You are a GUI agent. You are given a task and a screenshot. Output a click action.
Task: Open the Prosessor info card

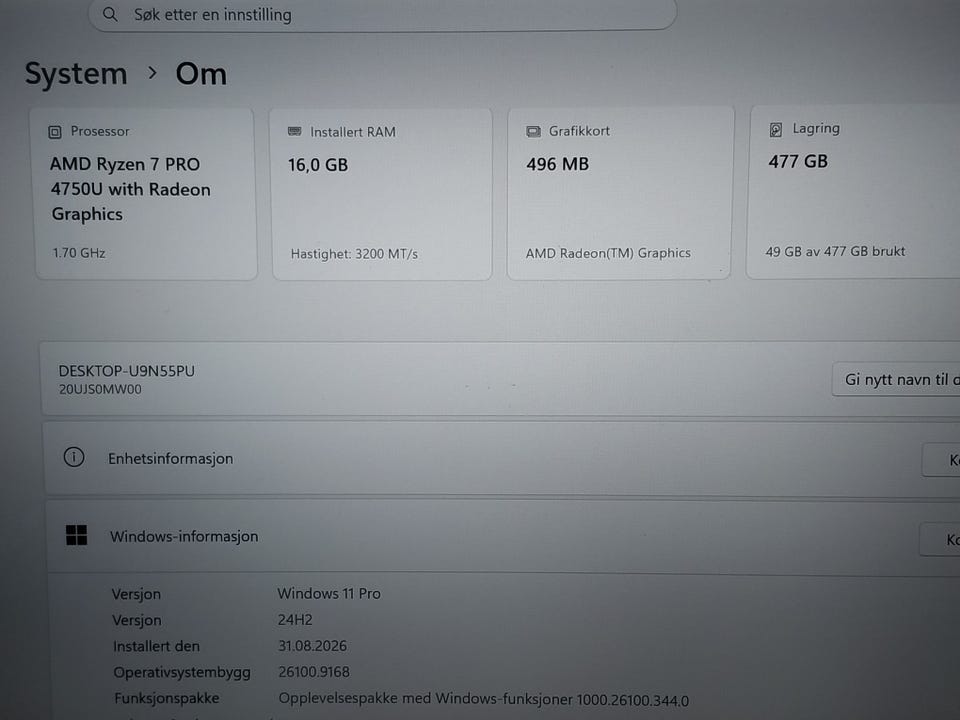[x=146, y=194]
